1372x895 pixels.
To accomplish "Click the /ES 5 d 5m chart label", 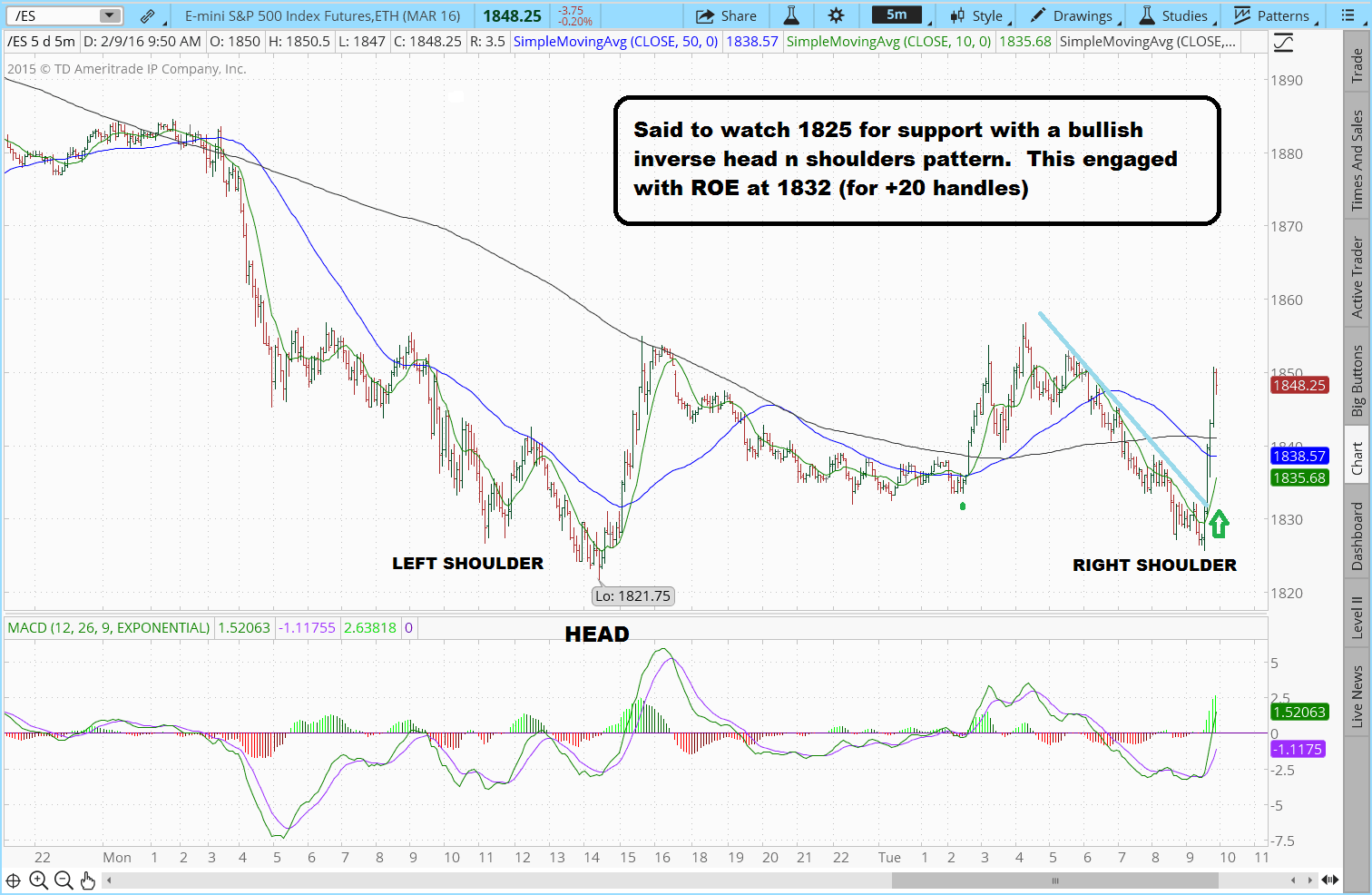I will point(42,42).
